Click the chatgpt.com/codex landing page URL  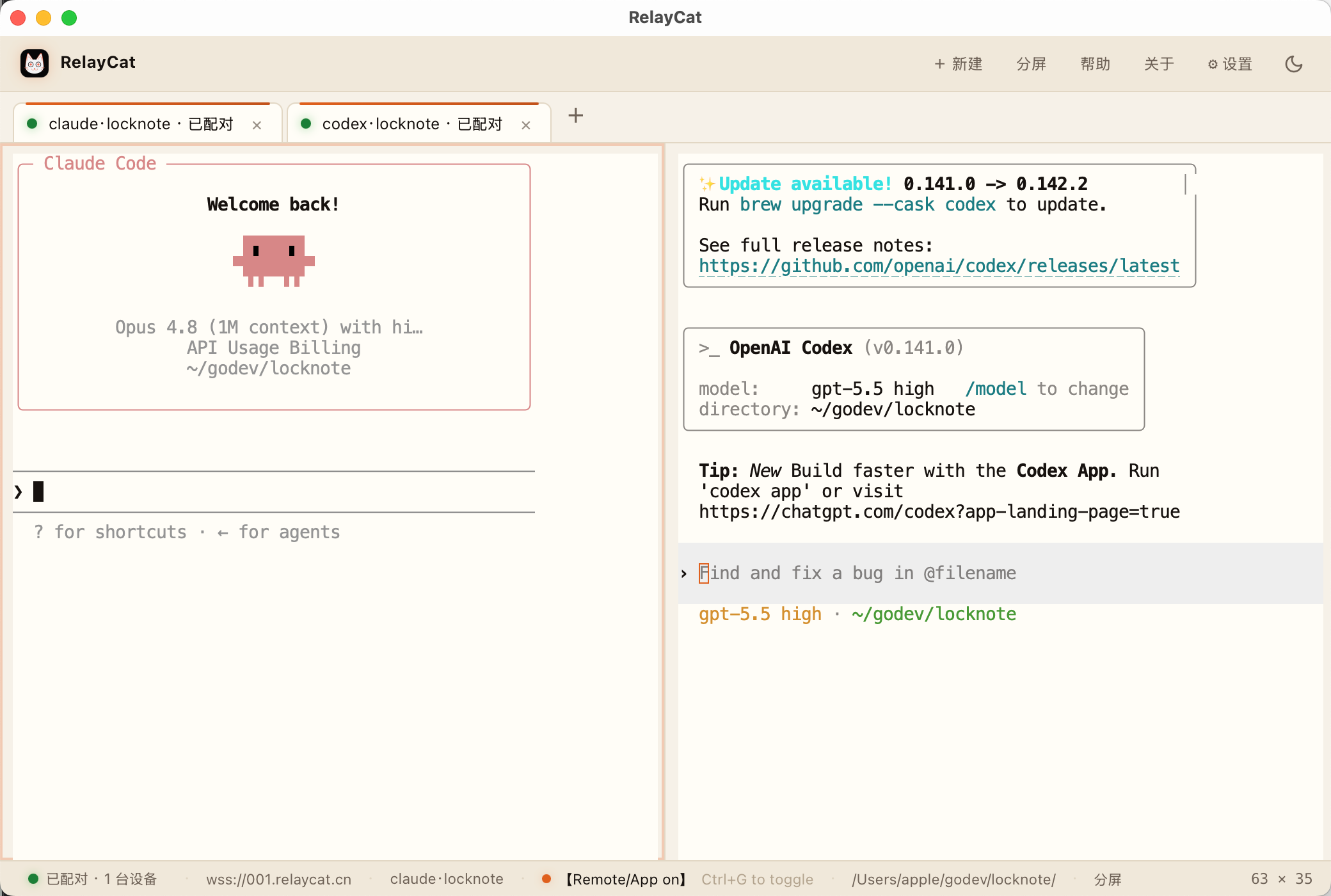[x=939, y=511]
